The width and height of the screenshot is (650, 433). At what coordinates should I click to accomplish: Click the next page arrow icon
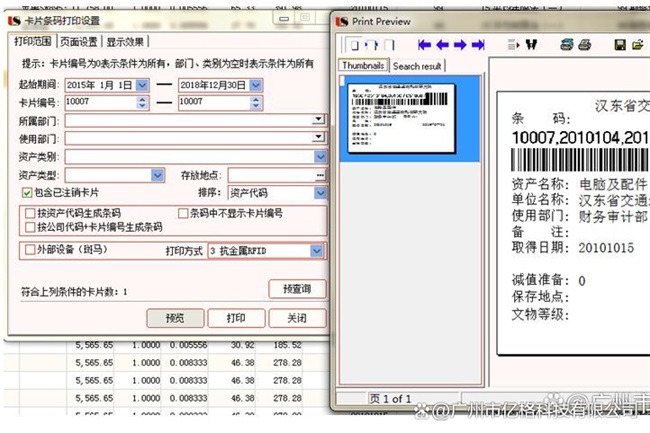(459, 45)
